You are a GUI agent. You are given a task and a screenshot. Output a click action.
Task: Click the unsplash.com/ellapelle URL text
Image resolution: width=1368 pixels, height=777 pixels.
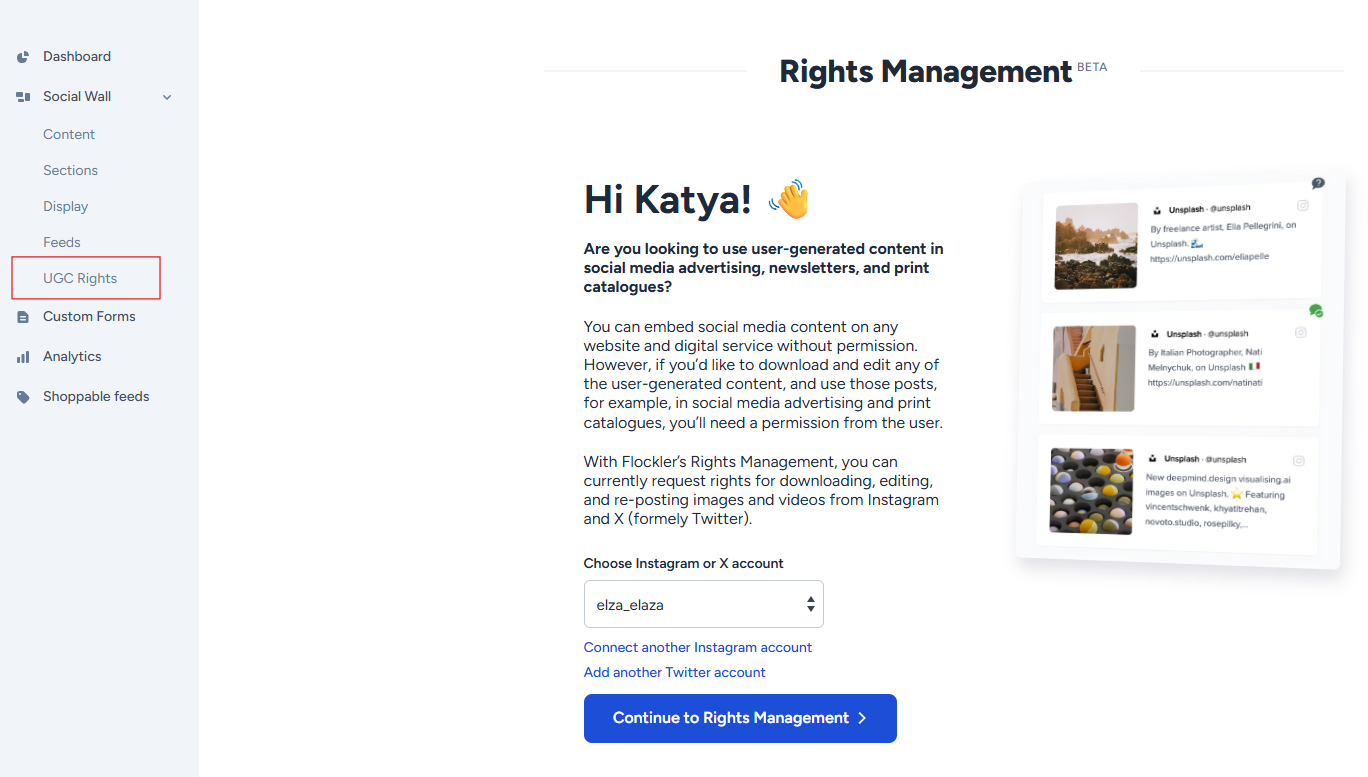click(1209, 258)
